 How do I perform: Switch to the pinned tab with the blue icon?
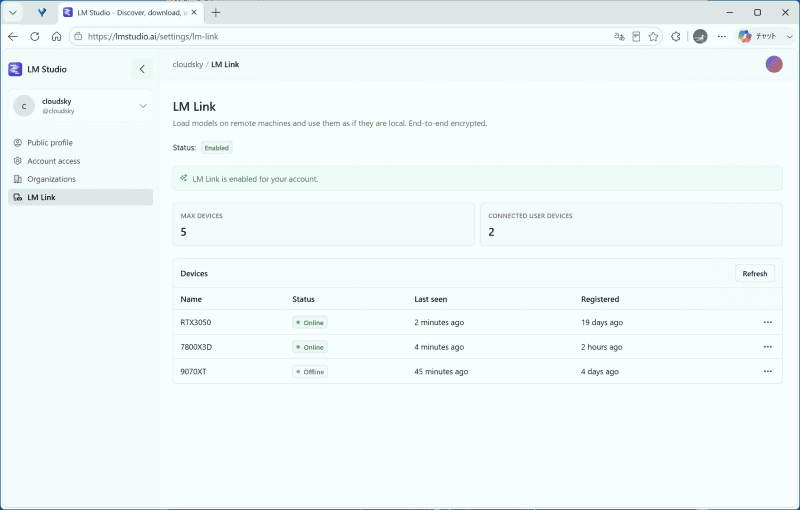pos(42,13)
